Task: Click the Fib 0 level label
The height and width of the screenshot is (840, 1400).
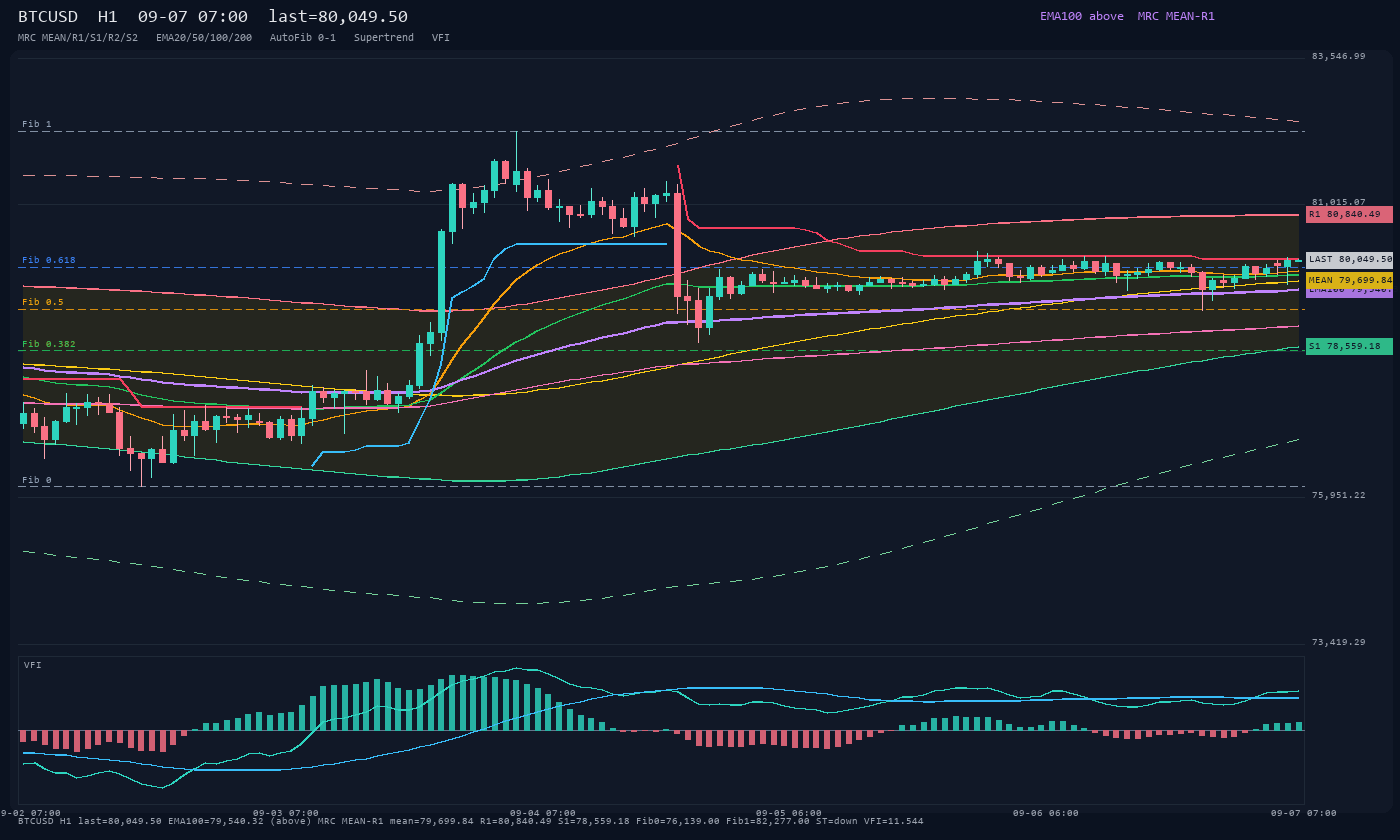Action: coord(37,480)
